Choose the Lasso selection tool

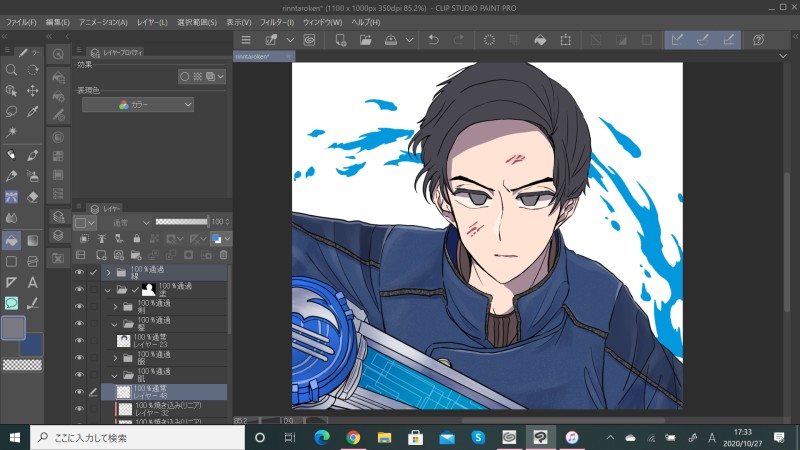click(x=11, y=111)
